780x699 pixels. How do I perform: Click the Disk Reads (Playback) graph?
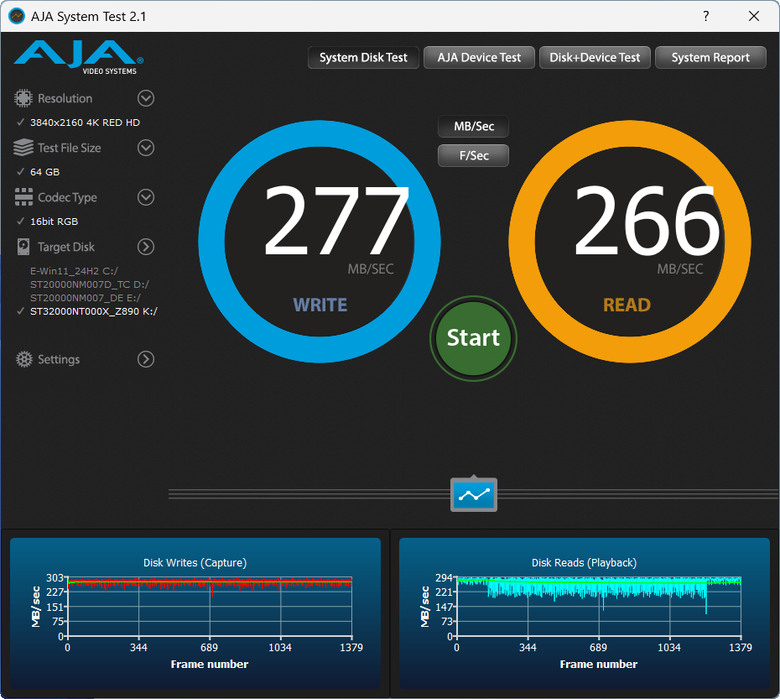pyautogui.click(x=585, y=613)
